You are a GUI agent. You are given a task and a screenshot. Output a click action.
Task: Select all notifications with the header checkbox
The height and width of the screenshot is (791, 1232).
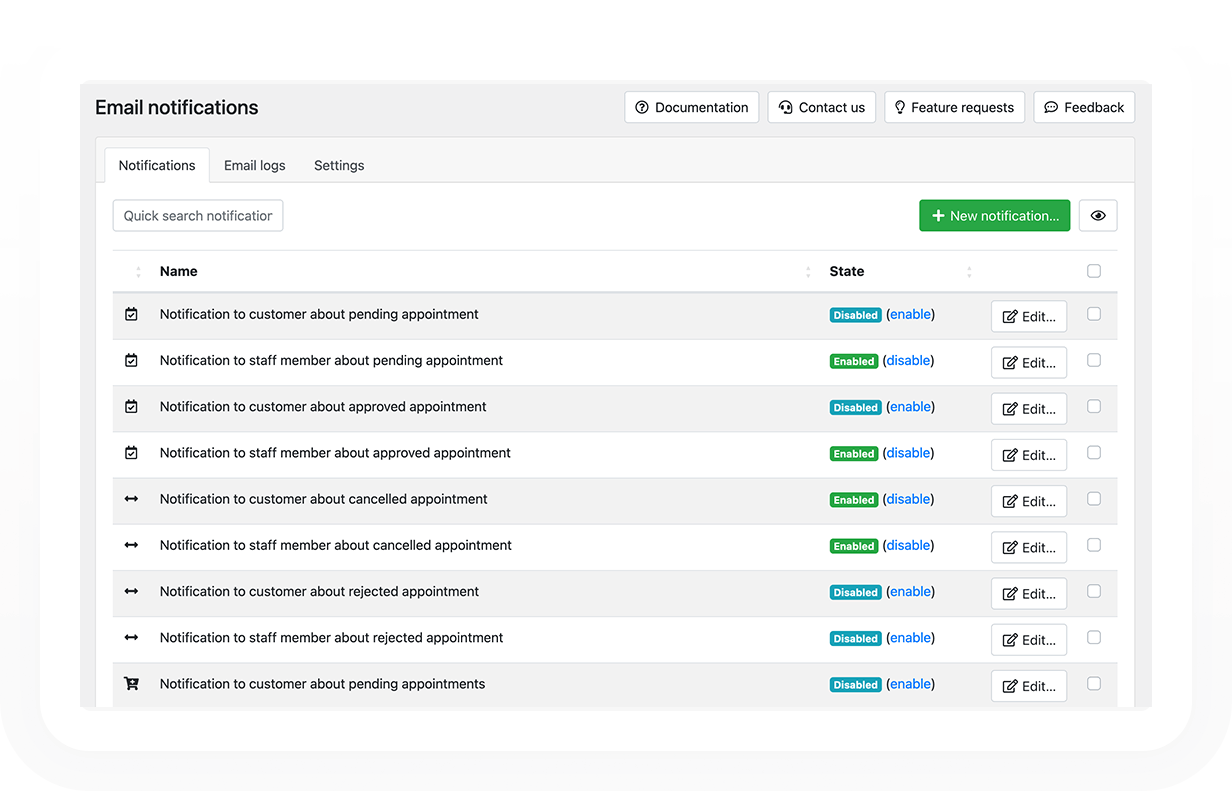coord(1094,271)
